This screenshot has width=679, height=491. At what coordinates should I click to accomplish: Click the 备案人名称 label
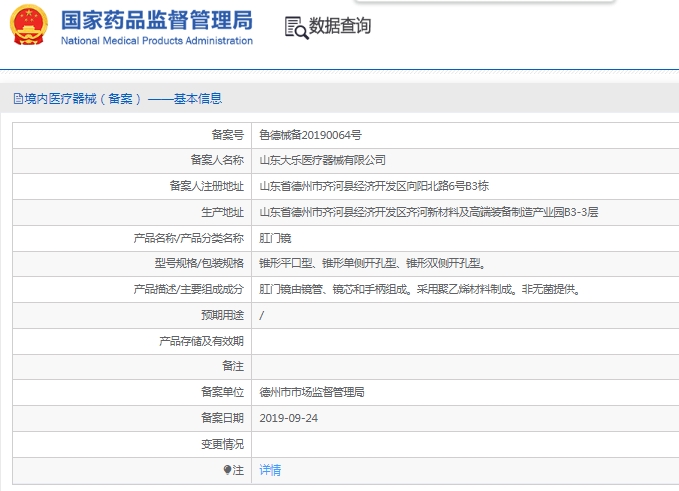tap(217, 160)
